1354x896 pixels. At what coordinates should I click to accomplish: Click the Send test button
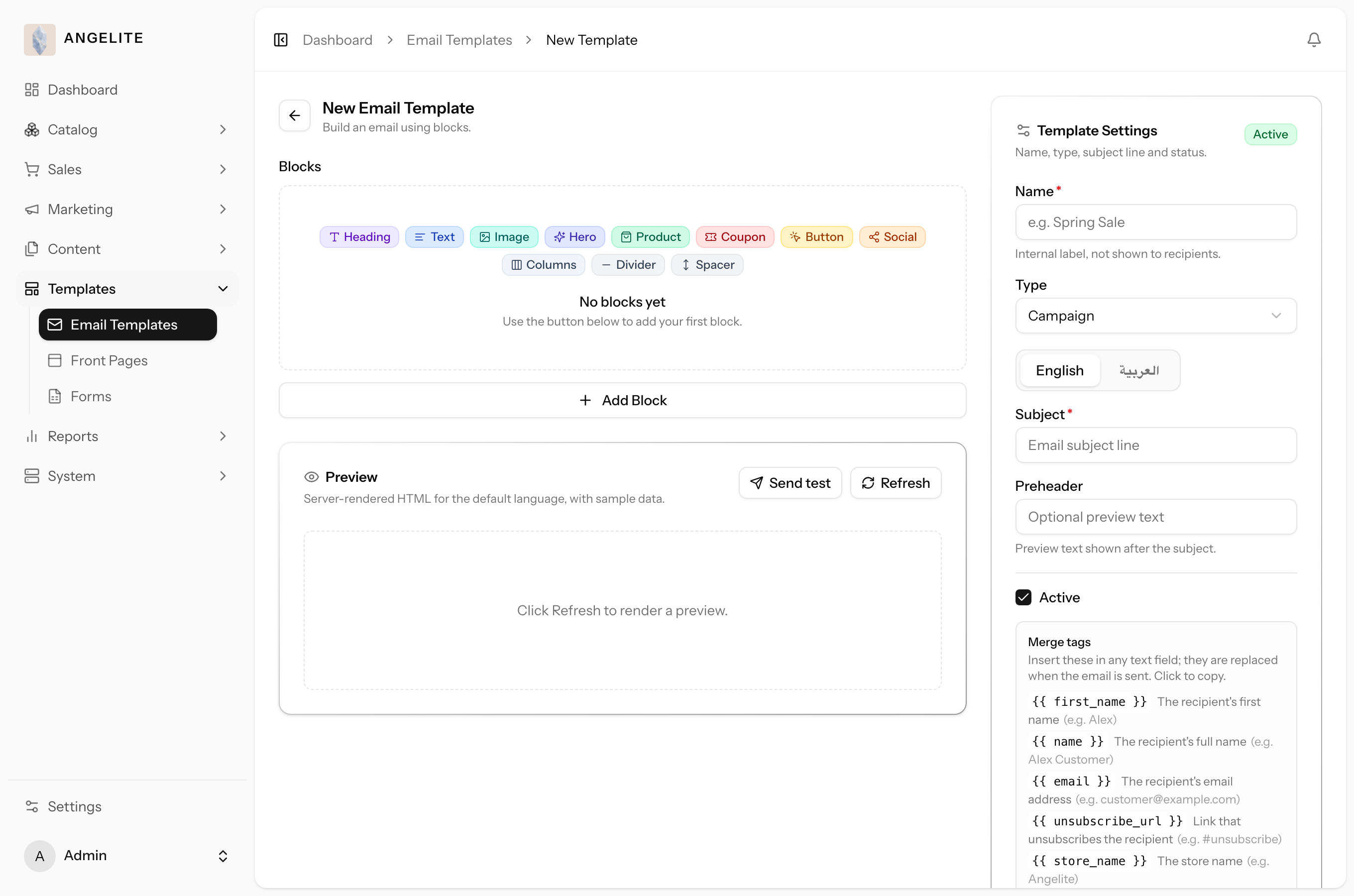(x=790, y=483)
